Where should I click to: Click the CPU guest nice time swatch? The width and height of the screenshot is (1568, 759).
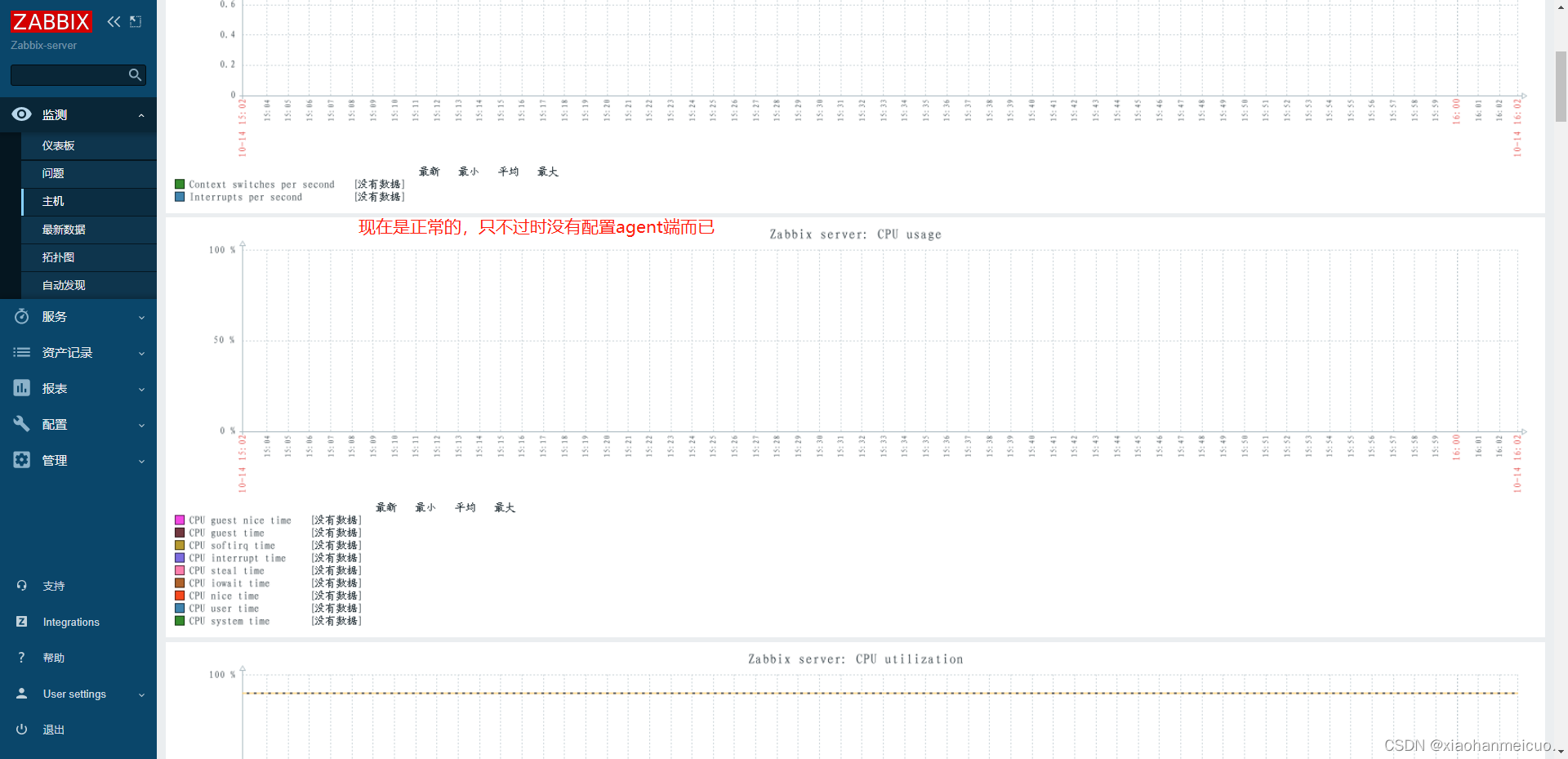pos(180,520)
